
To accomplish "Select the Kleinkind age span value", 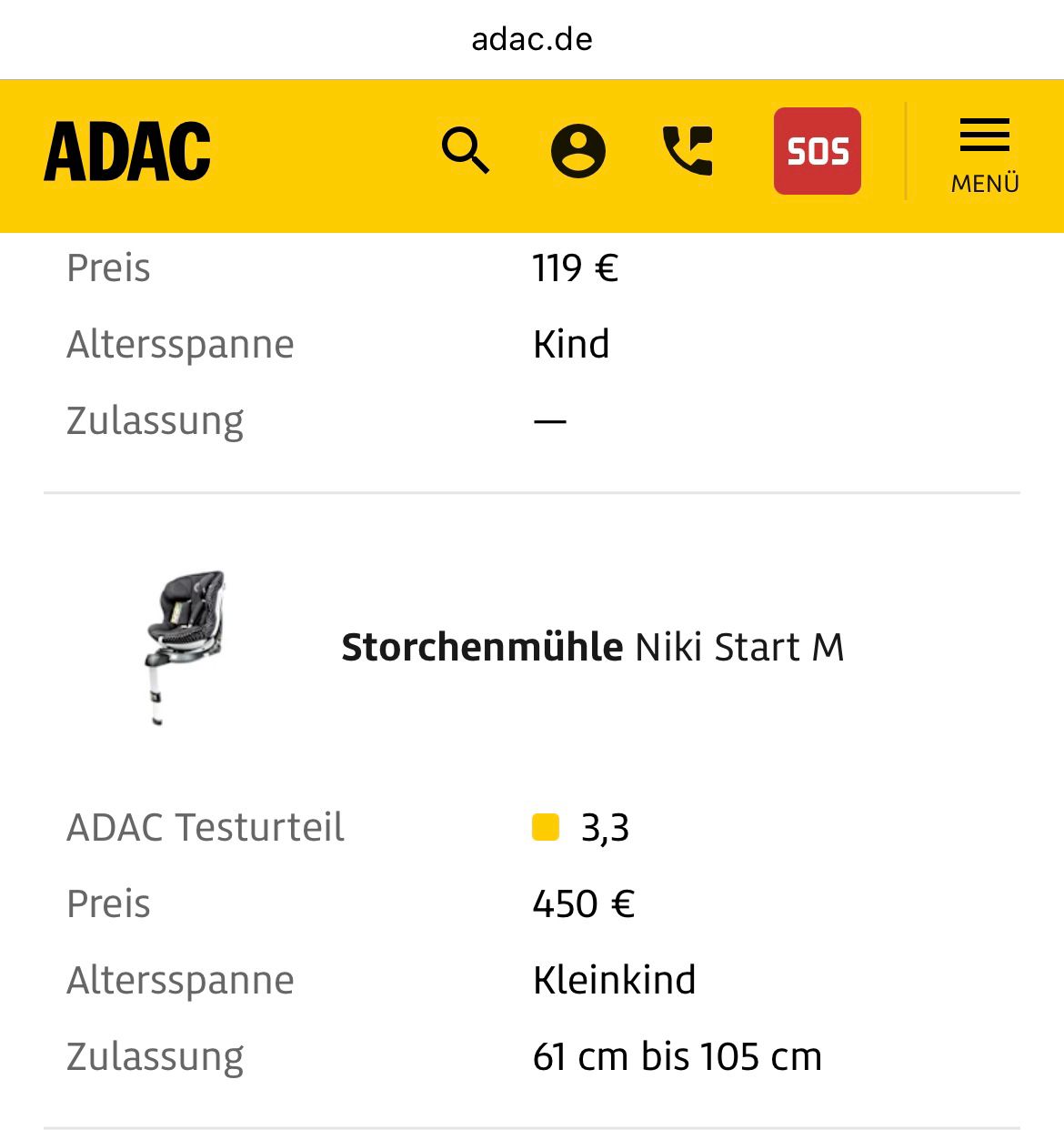I will 614,981.
